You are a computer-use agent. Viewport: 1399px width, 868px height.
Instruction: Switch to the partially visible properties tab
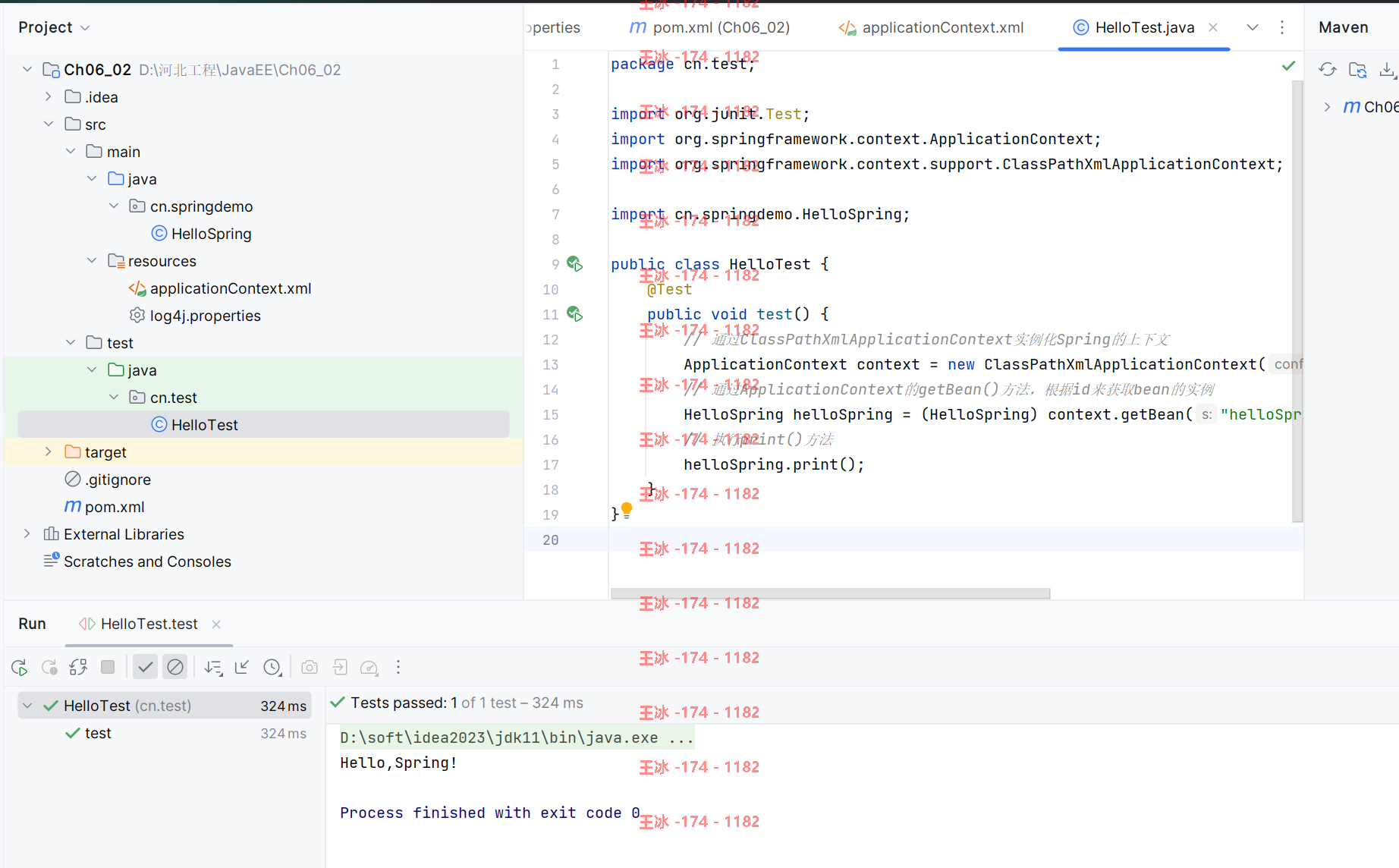click(x=554, y=27)
